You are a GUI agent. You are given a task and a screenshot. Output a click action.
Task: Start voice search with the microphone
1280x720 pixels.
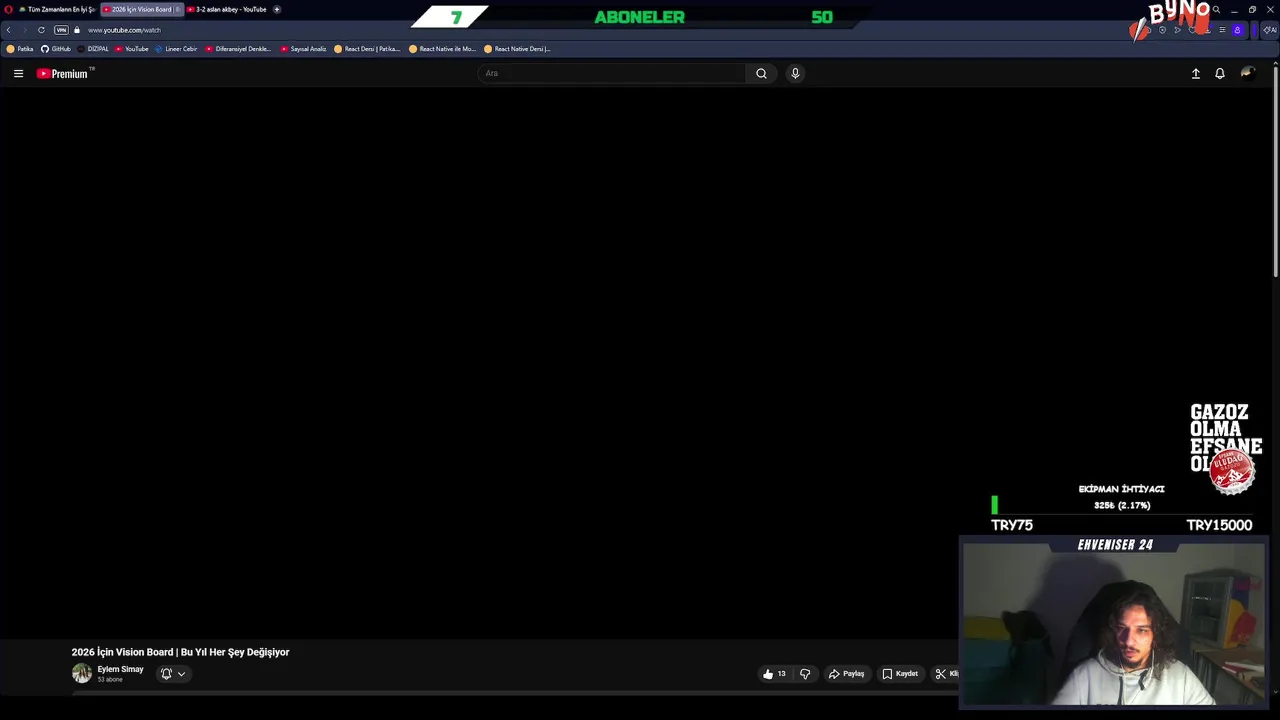coord(795,73)
